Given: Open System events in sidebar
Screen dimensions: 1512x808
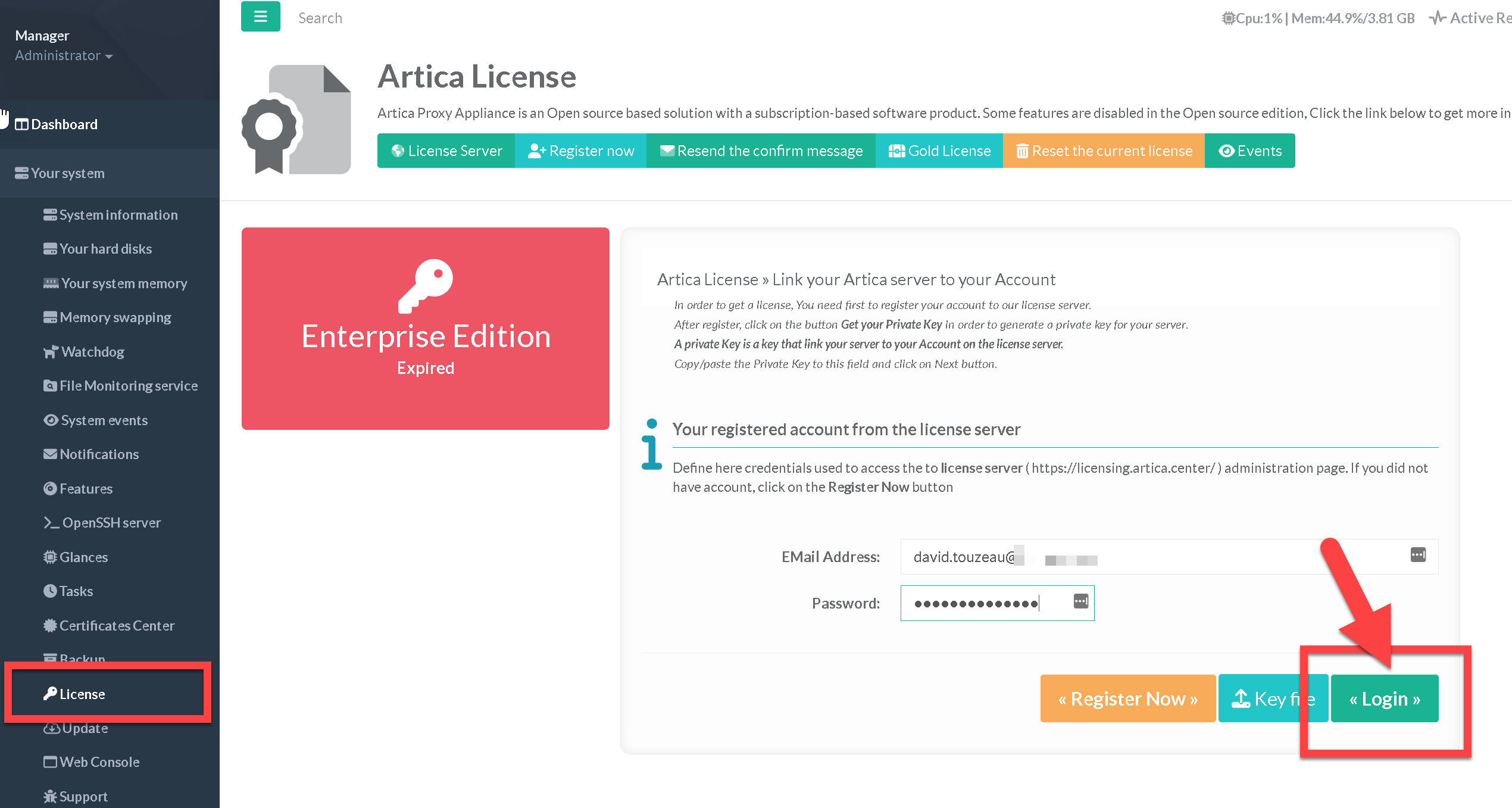Looking at the screenshot, I should coord(104,420).
